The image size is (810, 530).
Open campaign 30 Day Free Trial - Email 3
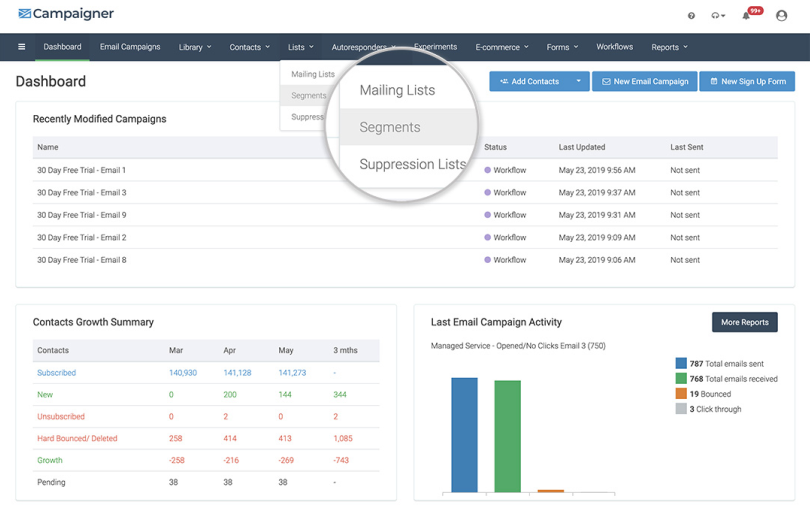[82, 193]
